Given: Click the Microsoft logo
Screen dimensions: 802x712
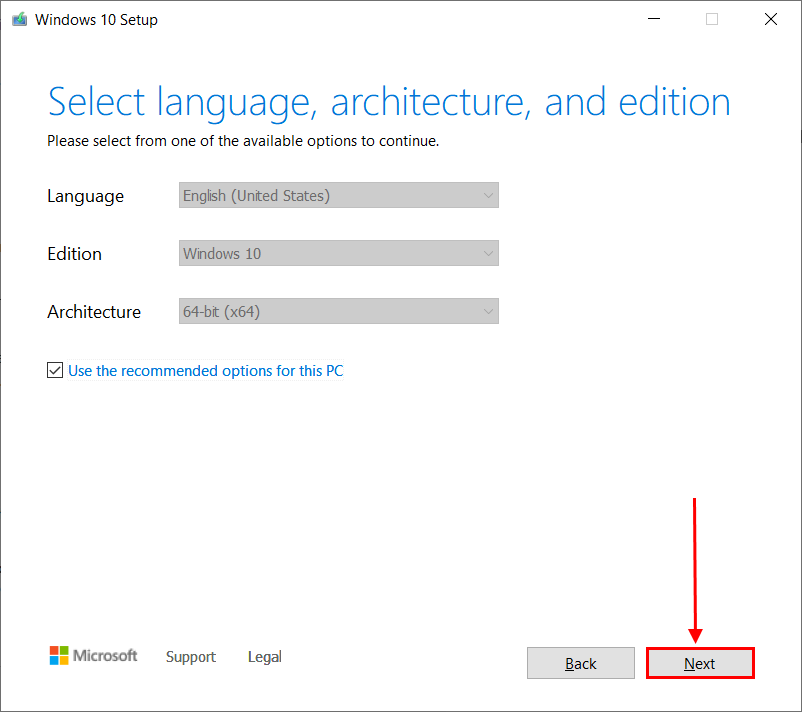Looking at the screenshot, I should pyautogui.click(x=94, y=655).
